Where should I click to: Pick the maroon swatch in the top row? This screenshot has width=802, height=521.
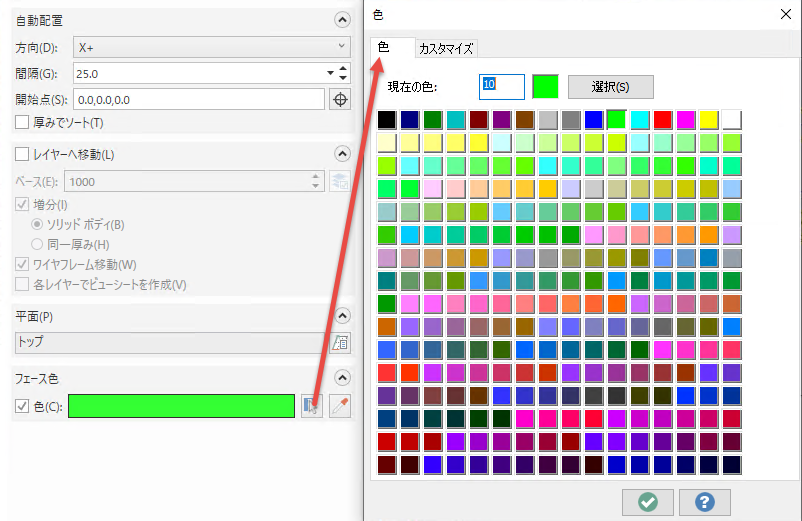(x=479, y=120)
